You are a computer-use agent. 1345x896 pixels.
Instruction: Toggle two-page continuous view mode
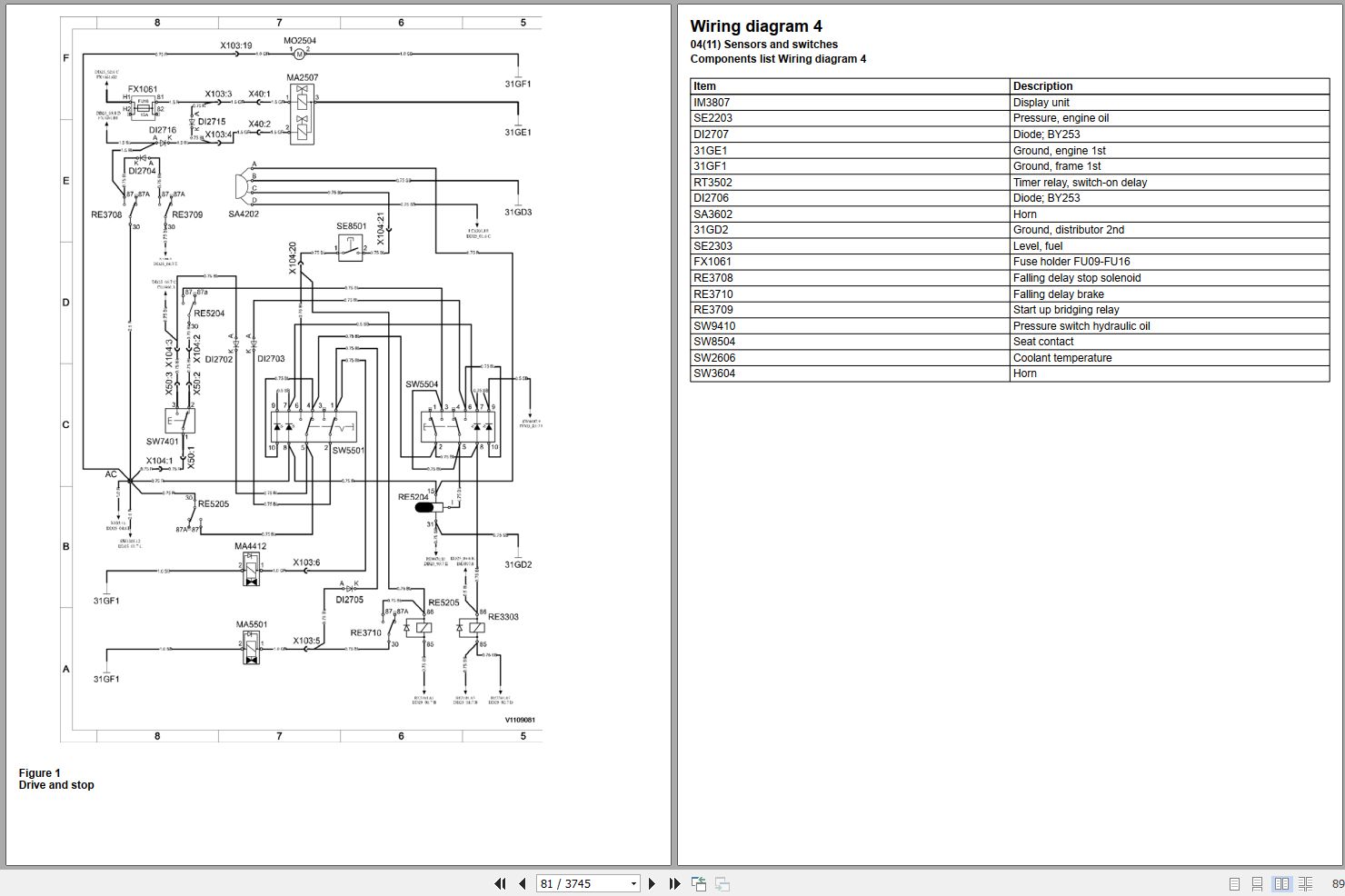coord(1305,882)
